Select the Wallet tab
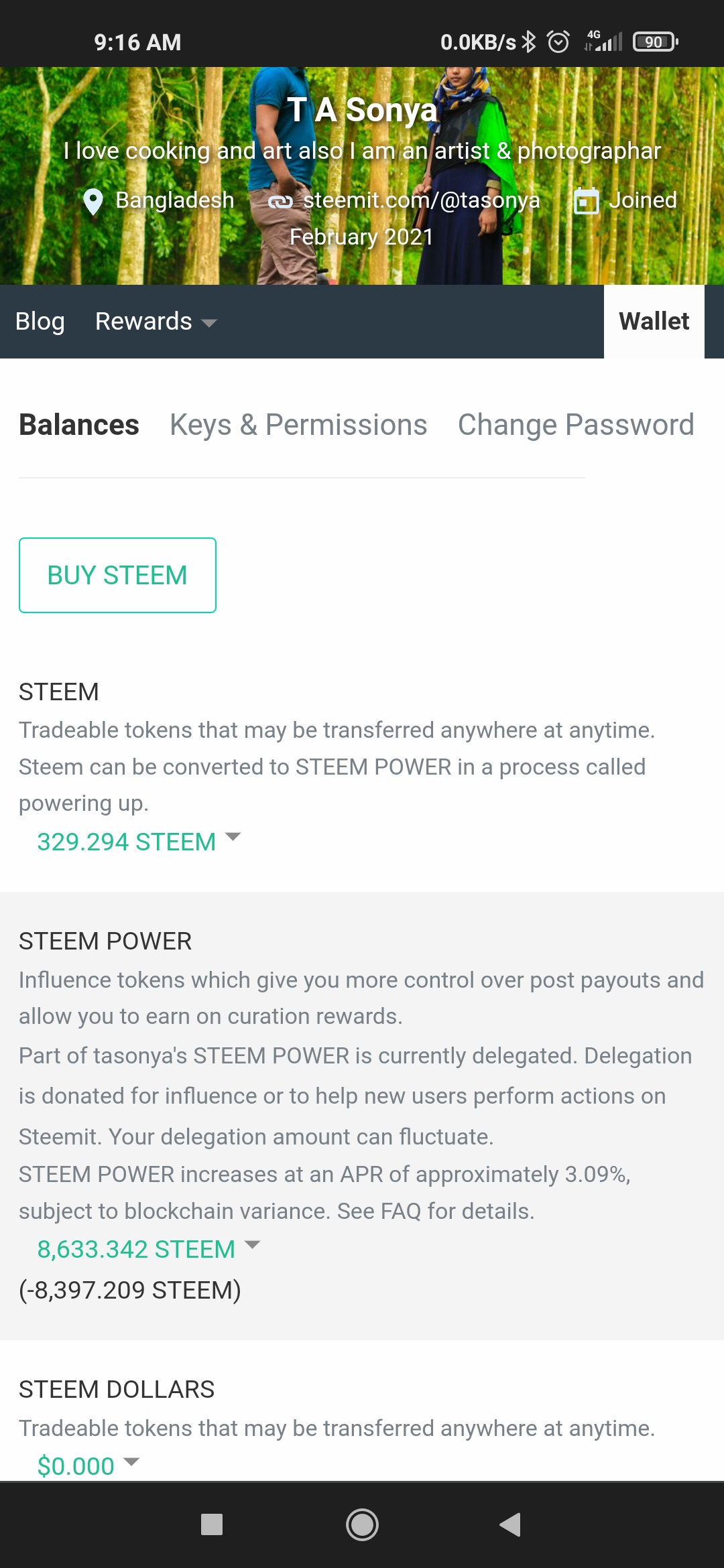 coord(654,322)
